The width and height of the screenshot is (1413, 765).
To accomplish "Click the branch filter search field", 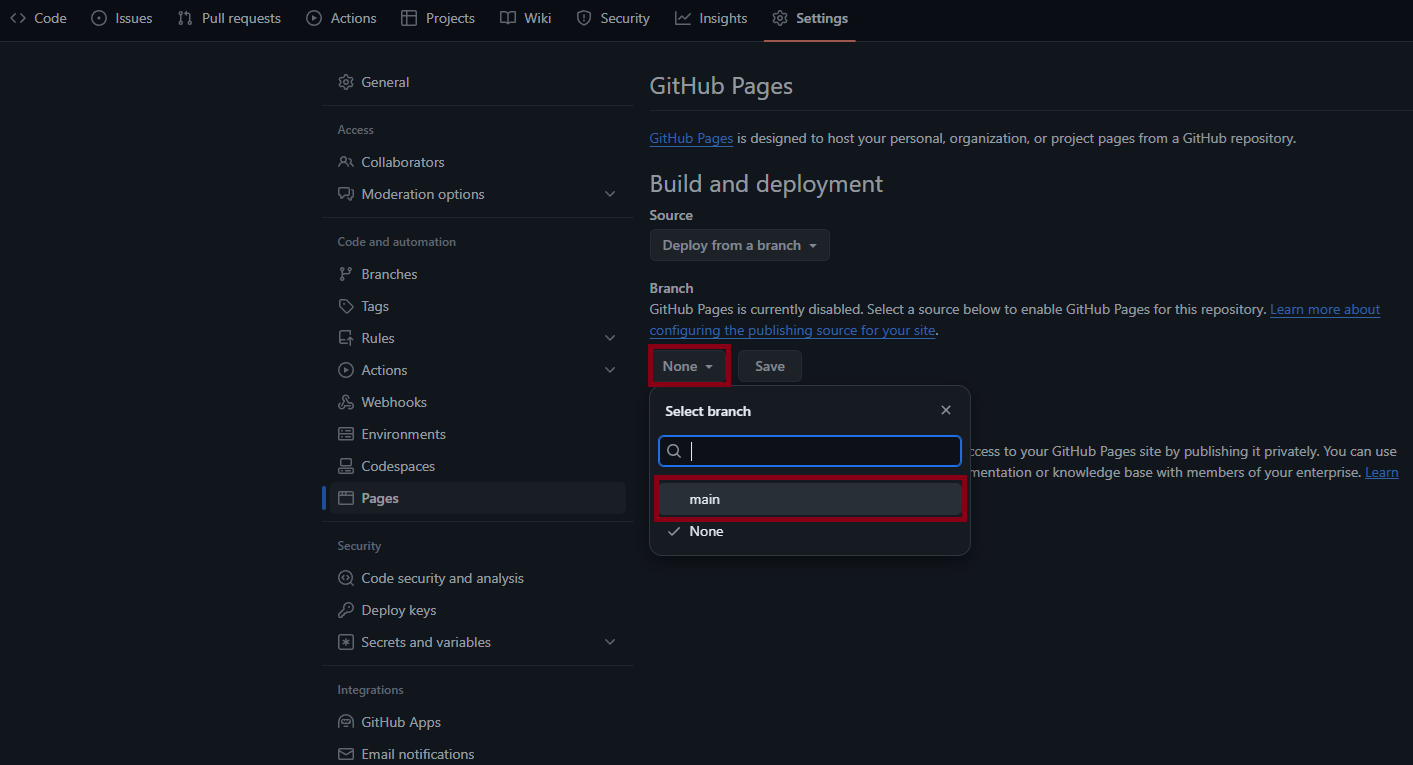I will (810, 451).
